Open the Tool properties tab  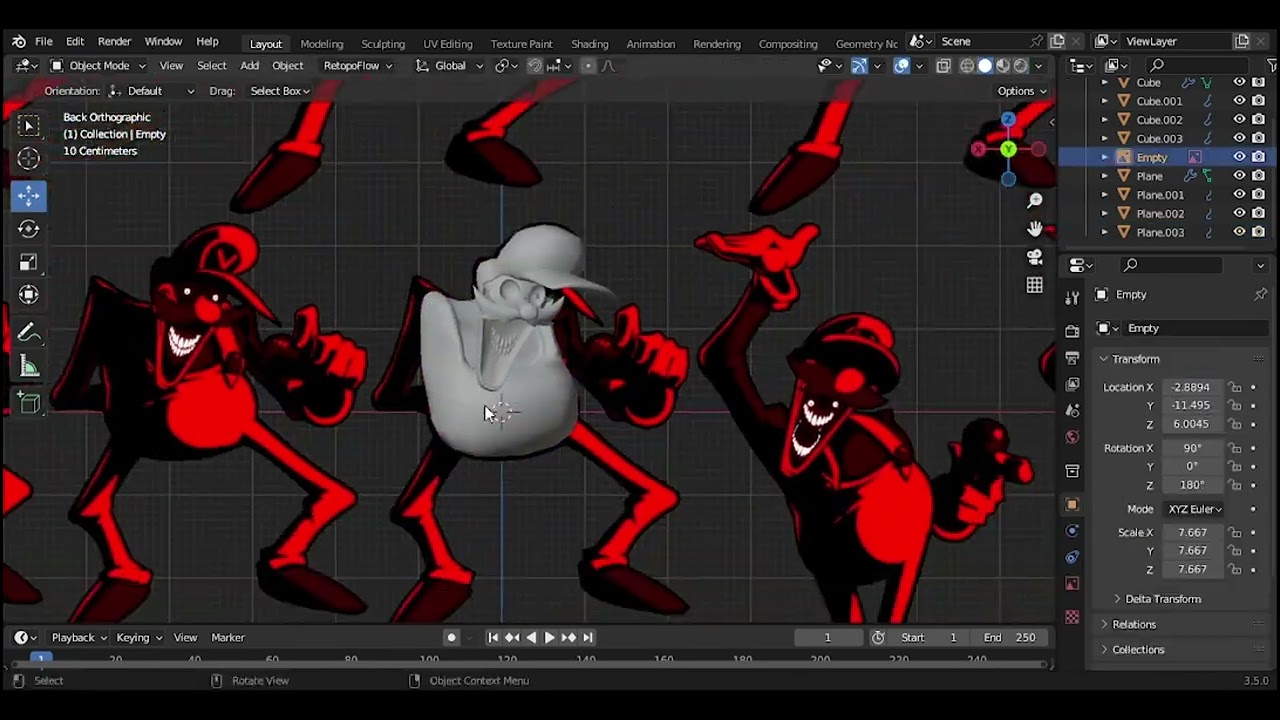pyautogui.click(x=1072, y=297)
